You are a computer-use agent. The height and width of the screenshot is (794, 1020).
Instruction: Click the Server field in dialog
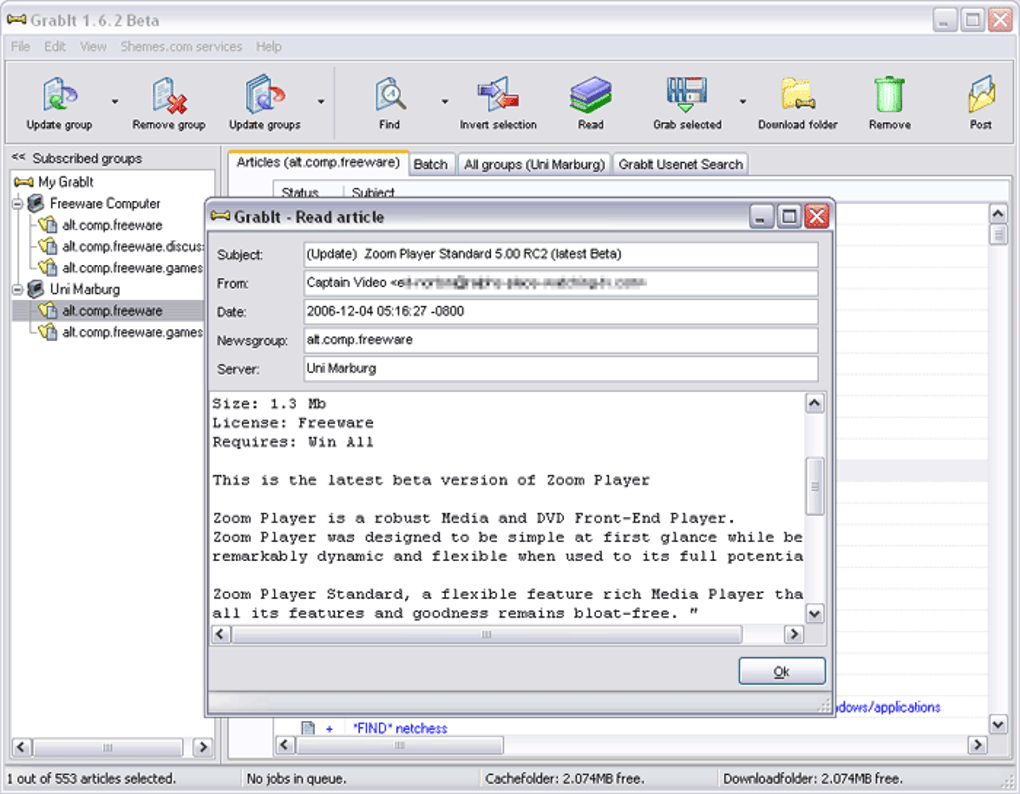pos(561,369)
